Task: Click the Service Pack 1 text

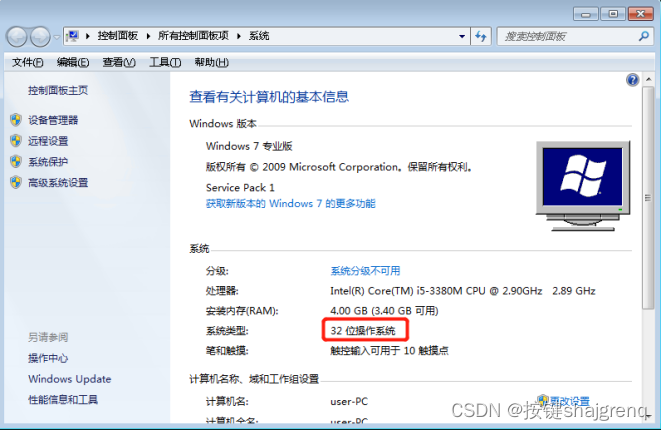Action: coord(240,188)
